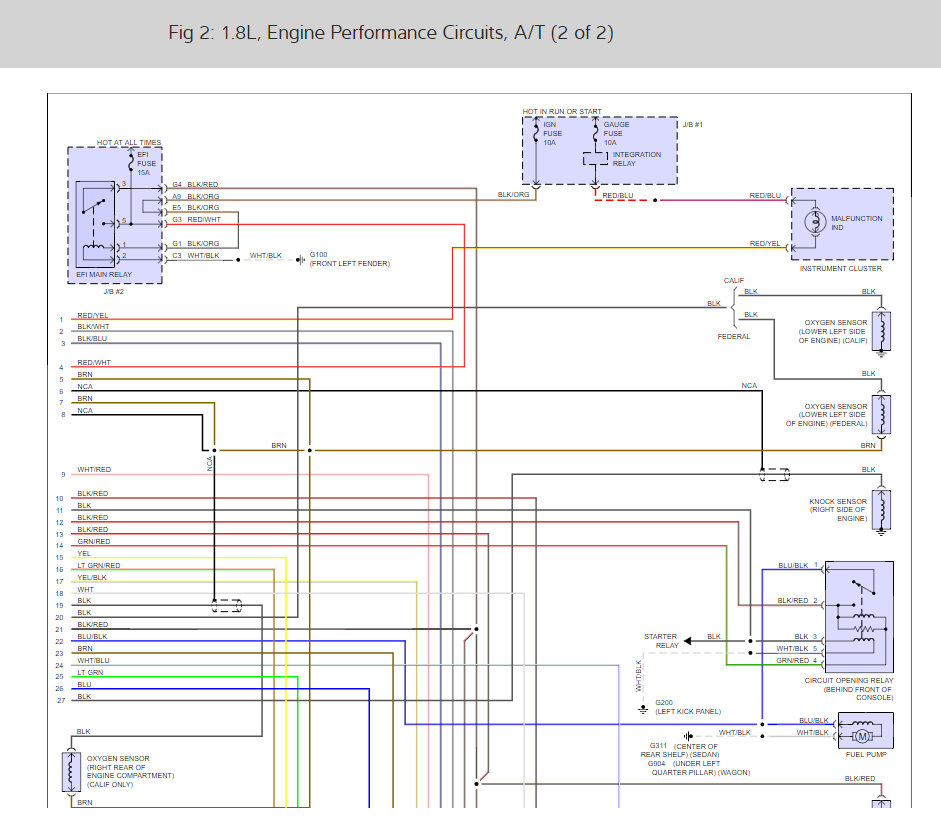
Task: Click the 'BLK/ORG' label below the IGN fuse
Action: [514, 195]
